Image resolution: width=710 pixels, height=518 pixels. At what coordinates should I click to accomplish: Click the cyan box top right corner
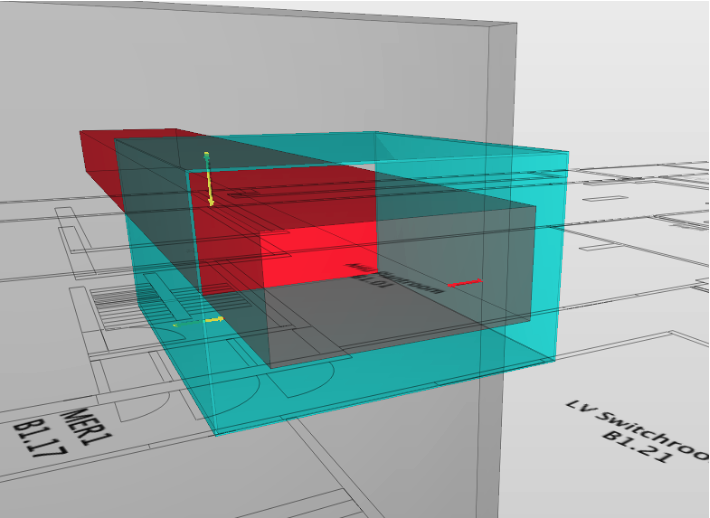567,152
